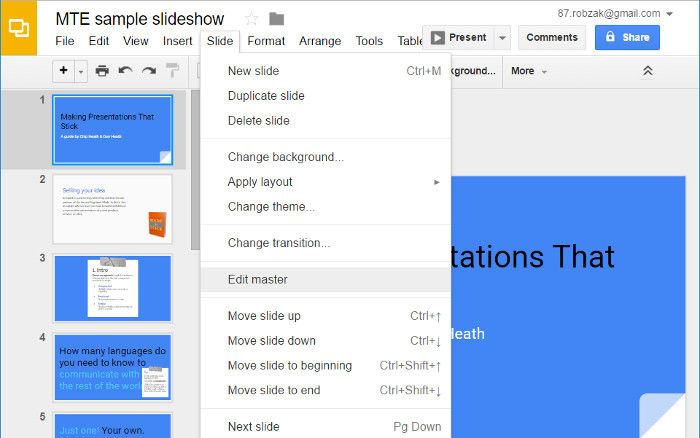This screenshot has height=438, width=700.
Task: Open account dropdown beside email address
Action: click(x=670, y=14)
